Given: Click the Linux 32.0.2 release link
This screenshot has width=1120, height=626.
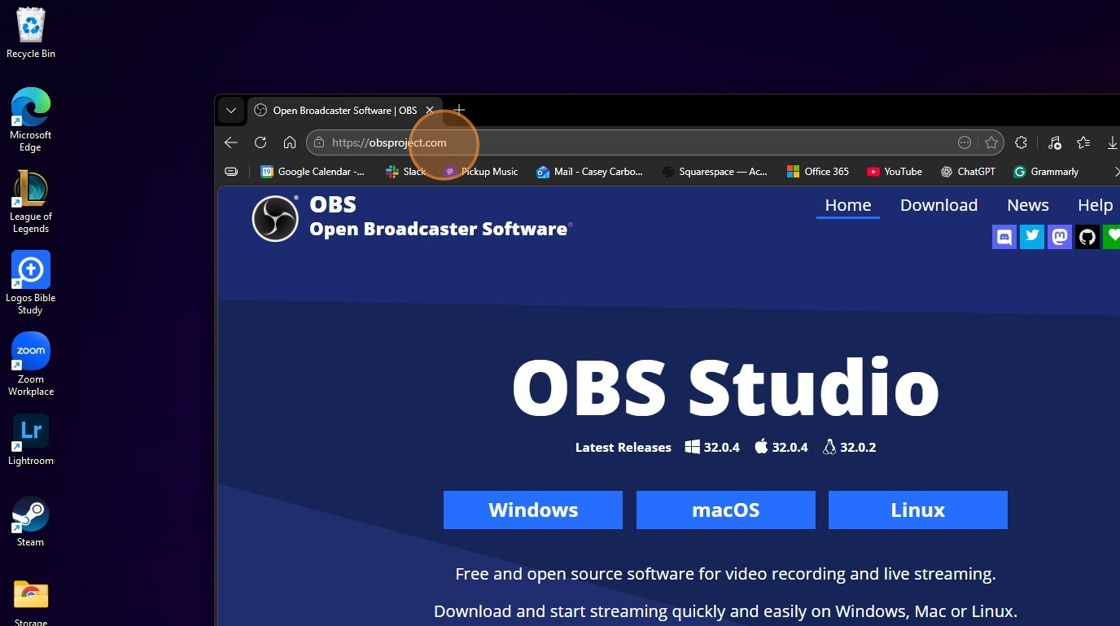Looking at the screenshot, I should click(x=849, y=447).
